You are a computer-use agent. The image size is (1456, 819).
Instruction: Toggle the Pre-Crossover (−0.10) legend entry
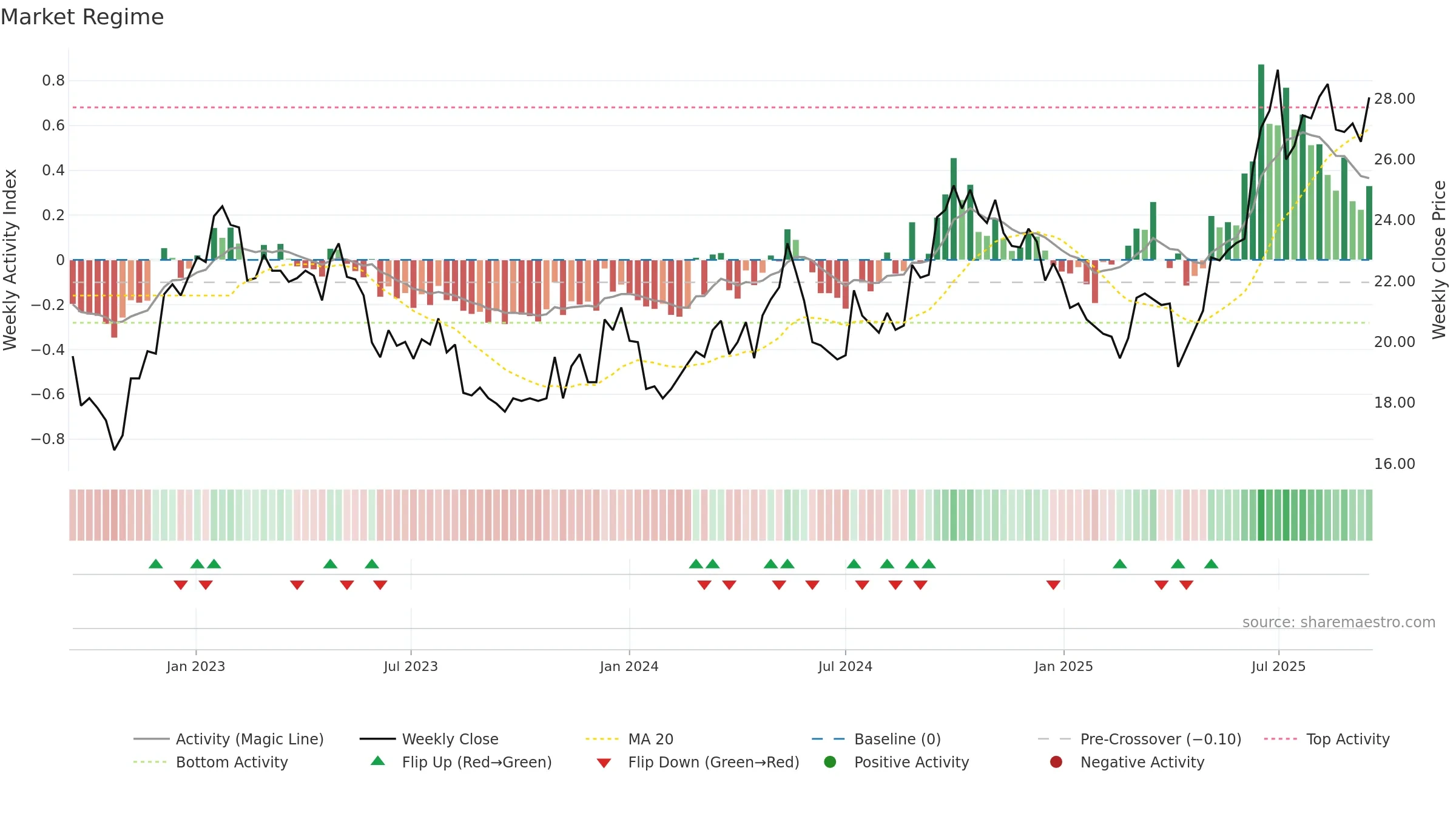point(1139,739)
